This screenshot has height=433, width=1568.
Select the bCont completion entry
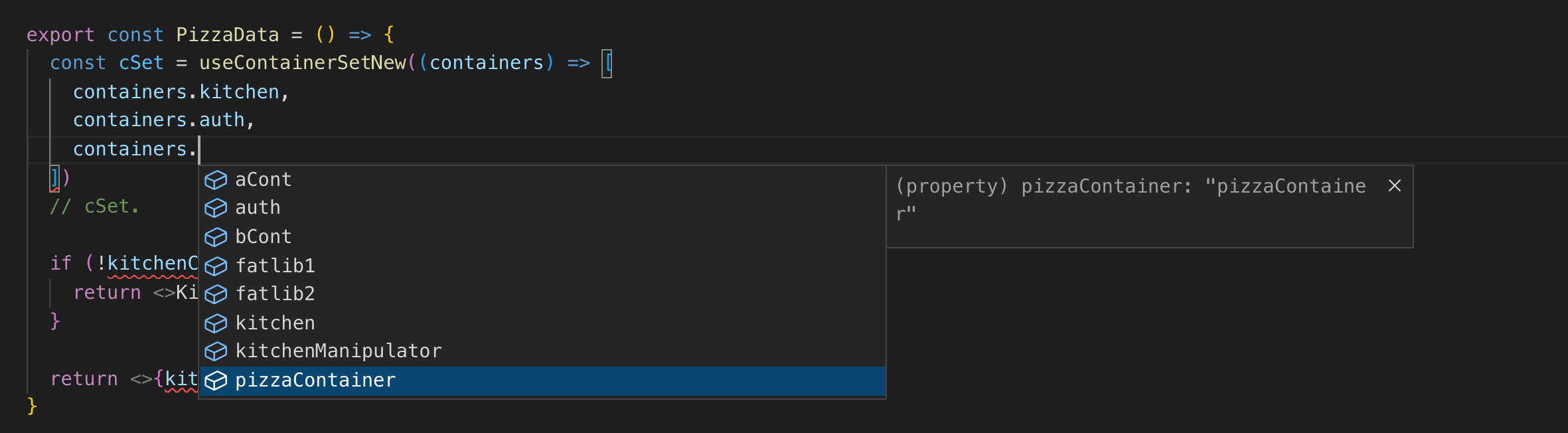tap(263, 236)
